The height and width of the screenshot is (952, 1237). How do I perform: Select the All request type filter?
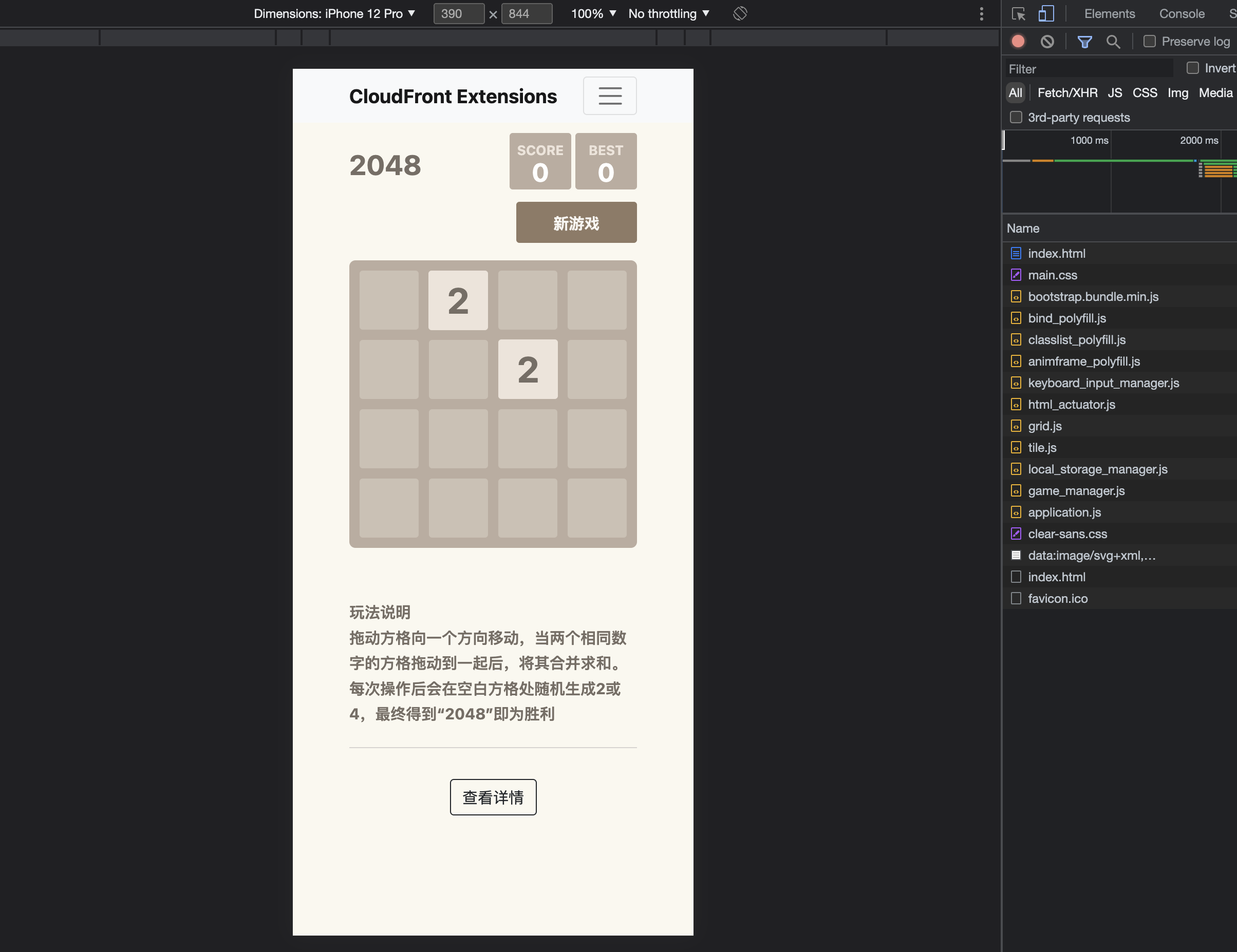click(x=1016, y=92)
